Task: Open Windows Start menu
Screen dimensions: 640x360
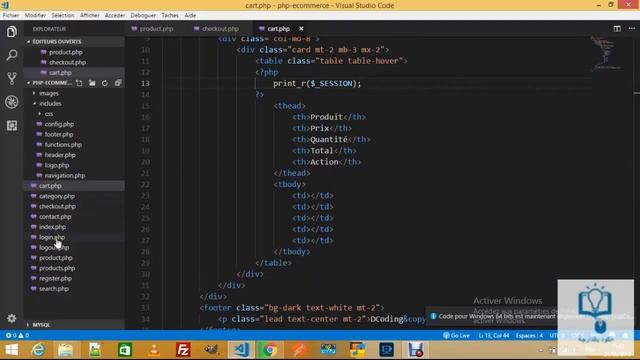Action: pos(11,350)
